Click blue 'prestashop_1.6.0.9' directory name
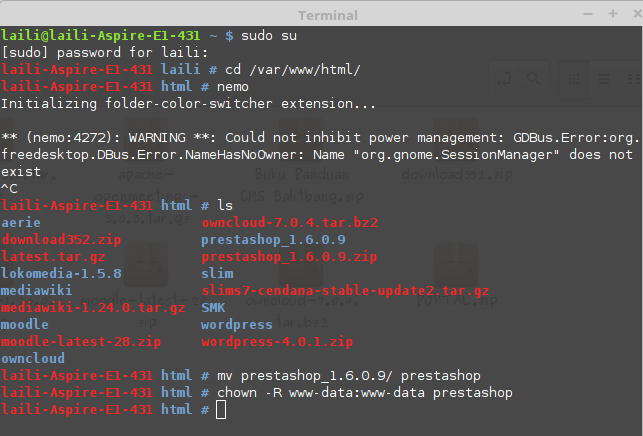Screen dimensions: 643x436 point(273,240)
